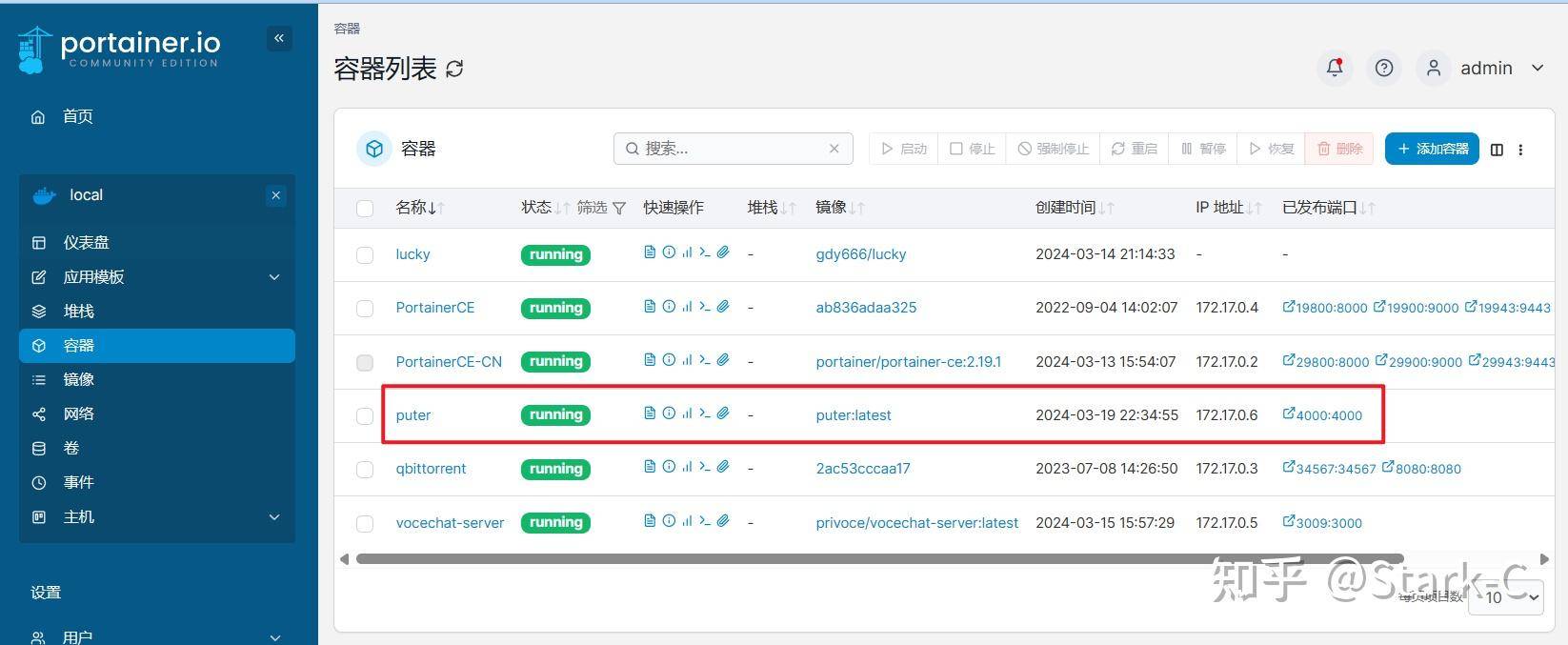
Task: Open the items-per-page dropdown
Action: point(1506,597)
